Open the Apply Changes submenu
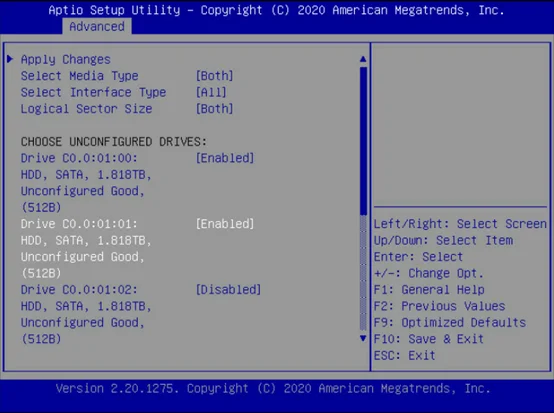Viewport: 554px width, 413px height. [x=66, y=59]
